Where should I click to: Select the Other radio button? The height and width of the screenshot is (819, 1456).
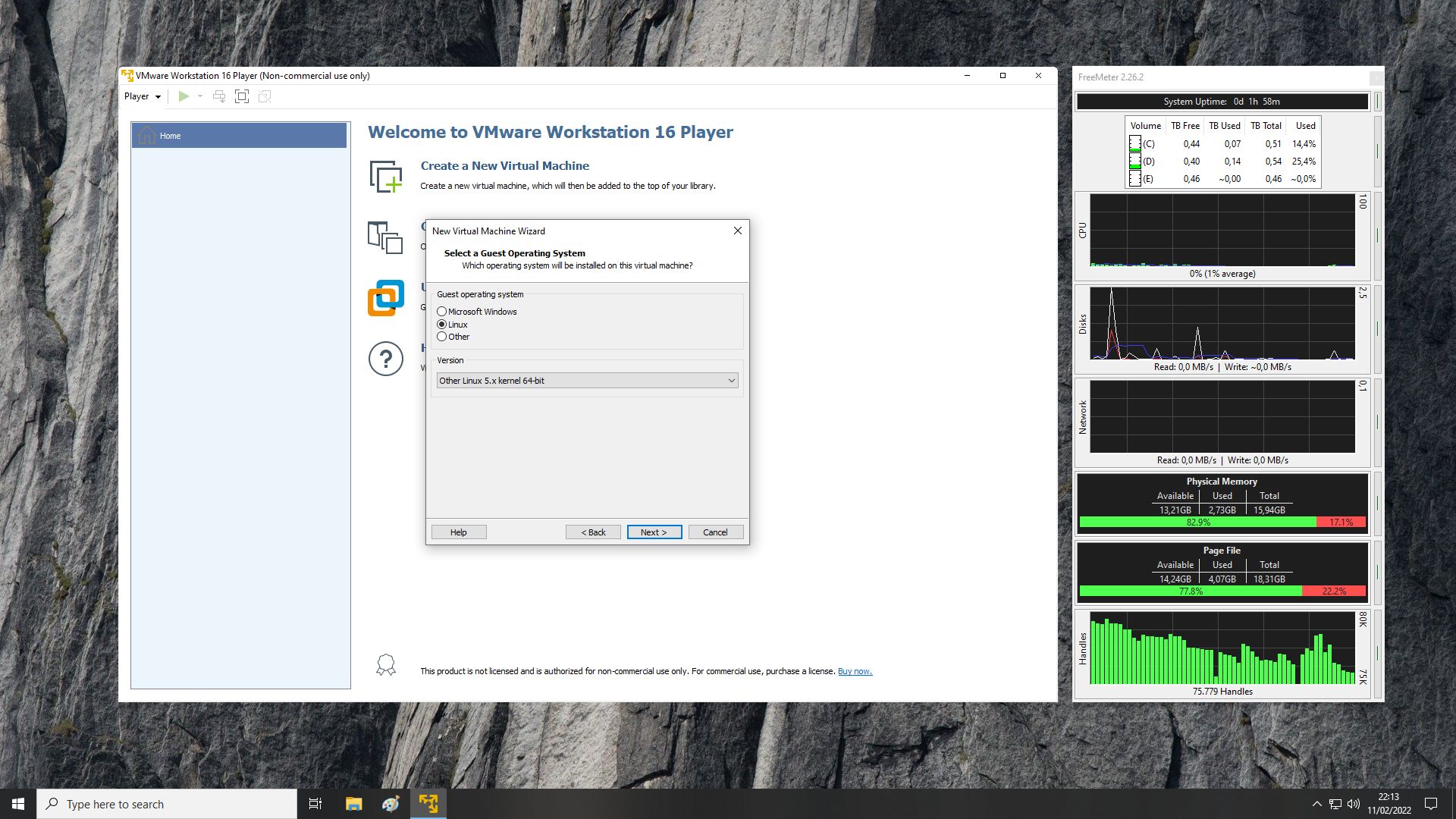point(441,337)
